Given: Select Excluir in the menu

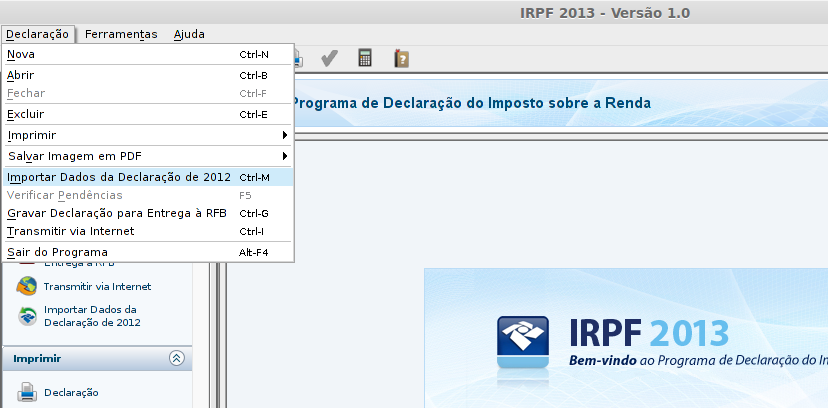Looking at the screenshot, I should tap(148, 115).
